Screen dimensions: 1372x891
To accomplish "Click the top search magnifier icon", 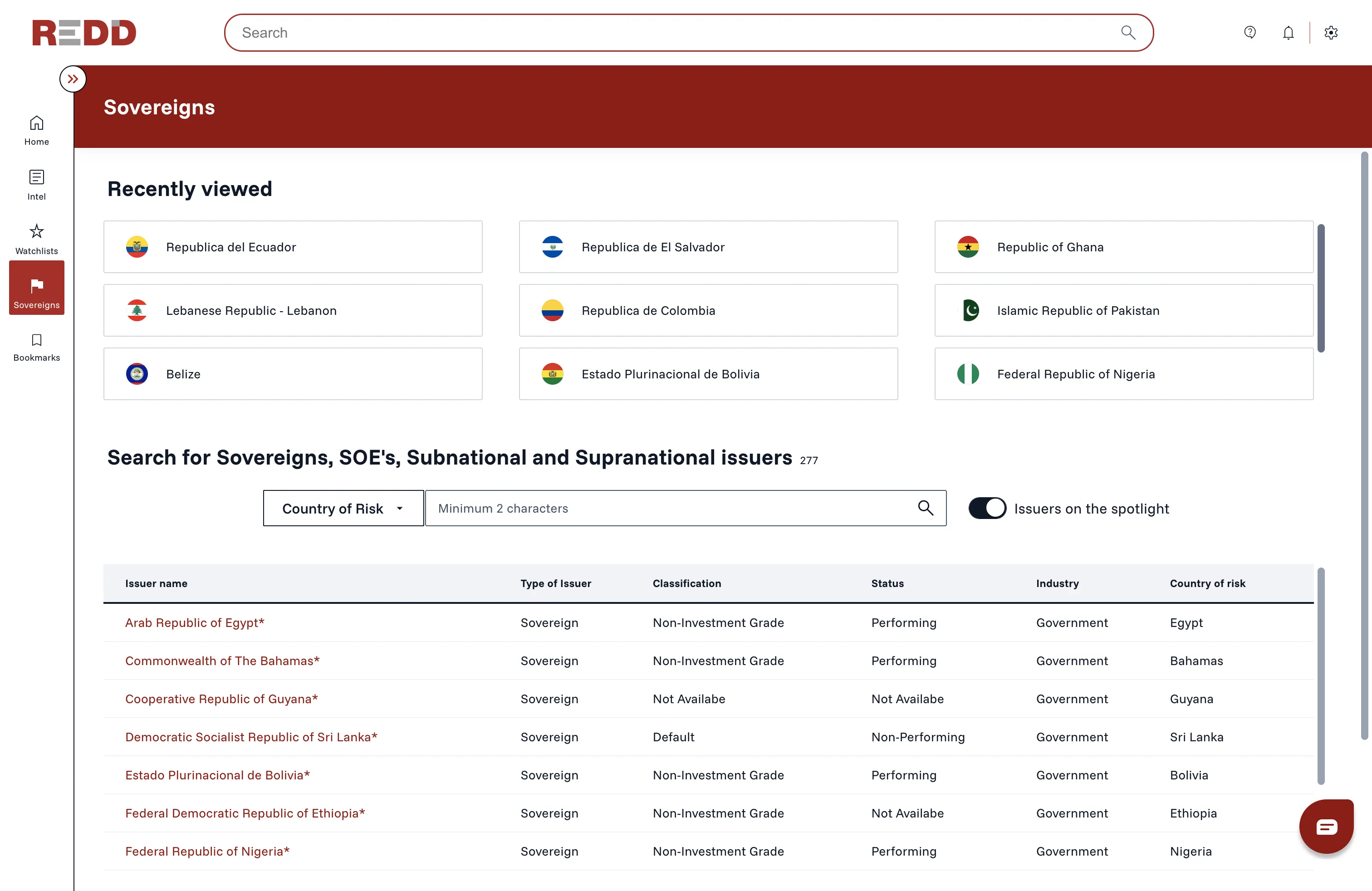I will pyautogui.click(x=1127, y=32).
